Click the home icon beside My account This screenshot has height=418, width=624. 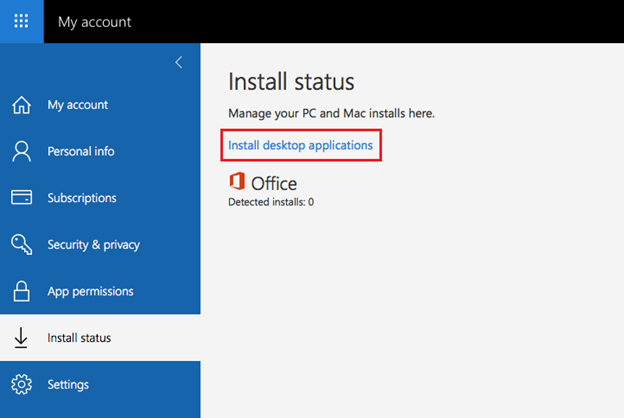[x=21, y=105]
